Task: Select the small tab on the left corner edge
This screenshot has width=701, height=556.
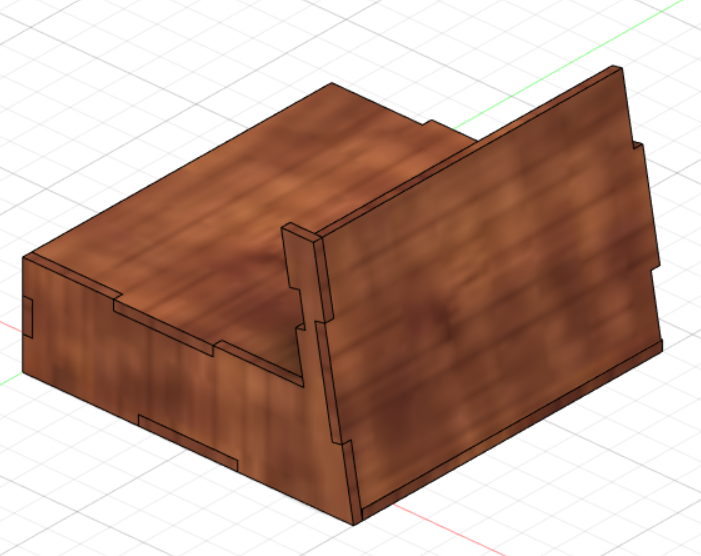Action: pyautogui.click(x=28, y=316)
